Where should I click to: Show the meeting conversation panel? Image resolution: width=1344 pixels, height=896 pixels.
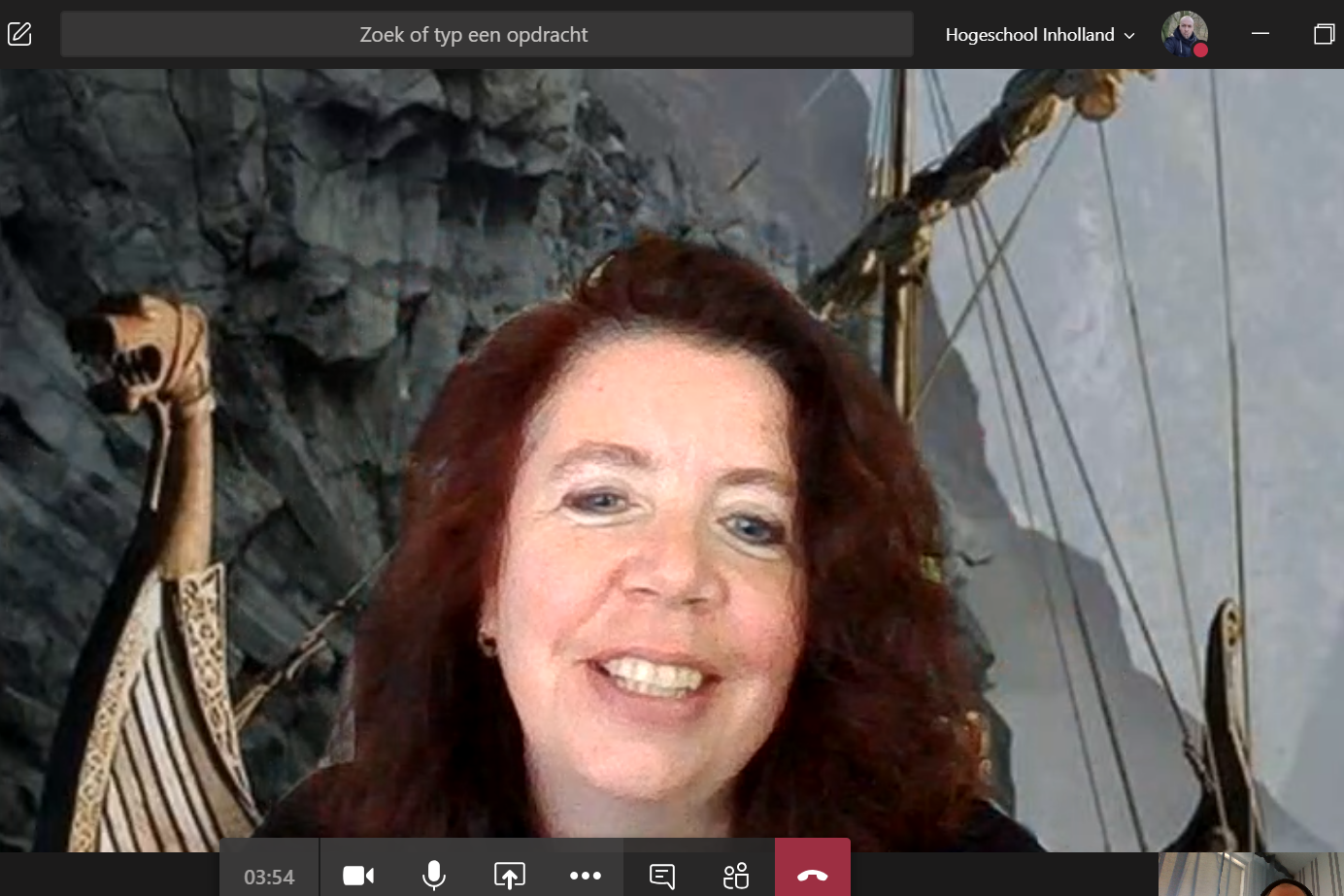click(x=662, y=876)
